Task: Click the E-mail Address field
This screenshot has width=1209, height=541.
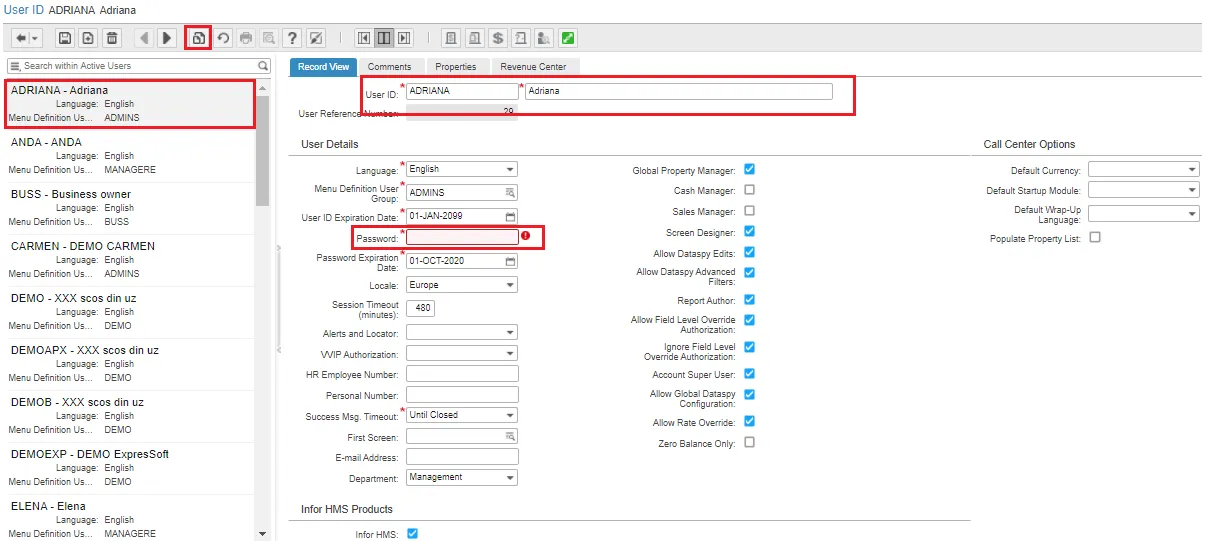Action: point(462,456)
